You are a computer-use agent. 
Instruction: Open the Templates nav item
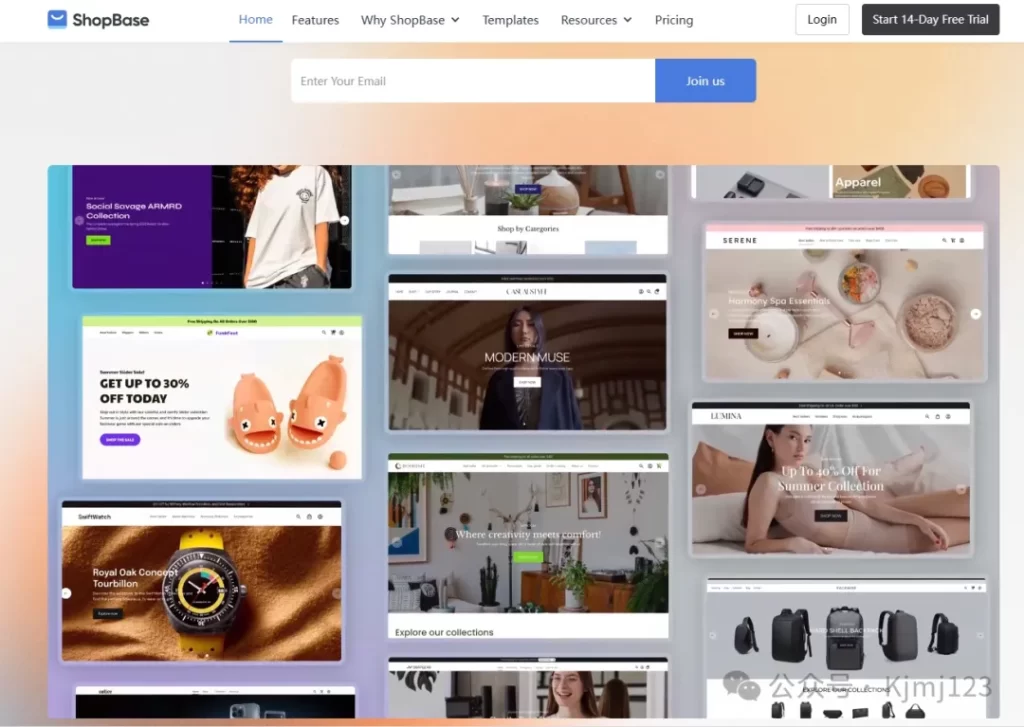coord(511,20)
